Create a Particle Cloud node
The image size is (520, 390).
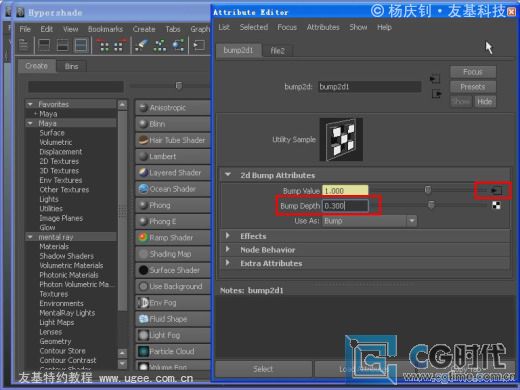pyautogui.click(x=173, y=351)
